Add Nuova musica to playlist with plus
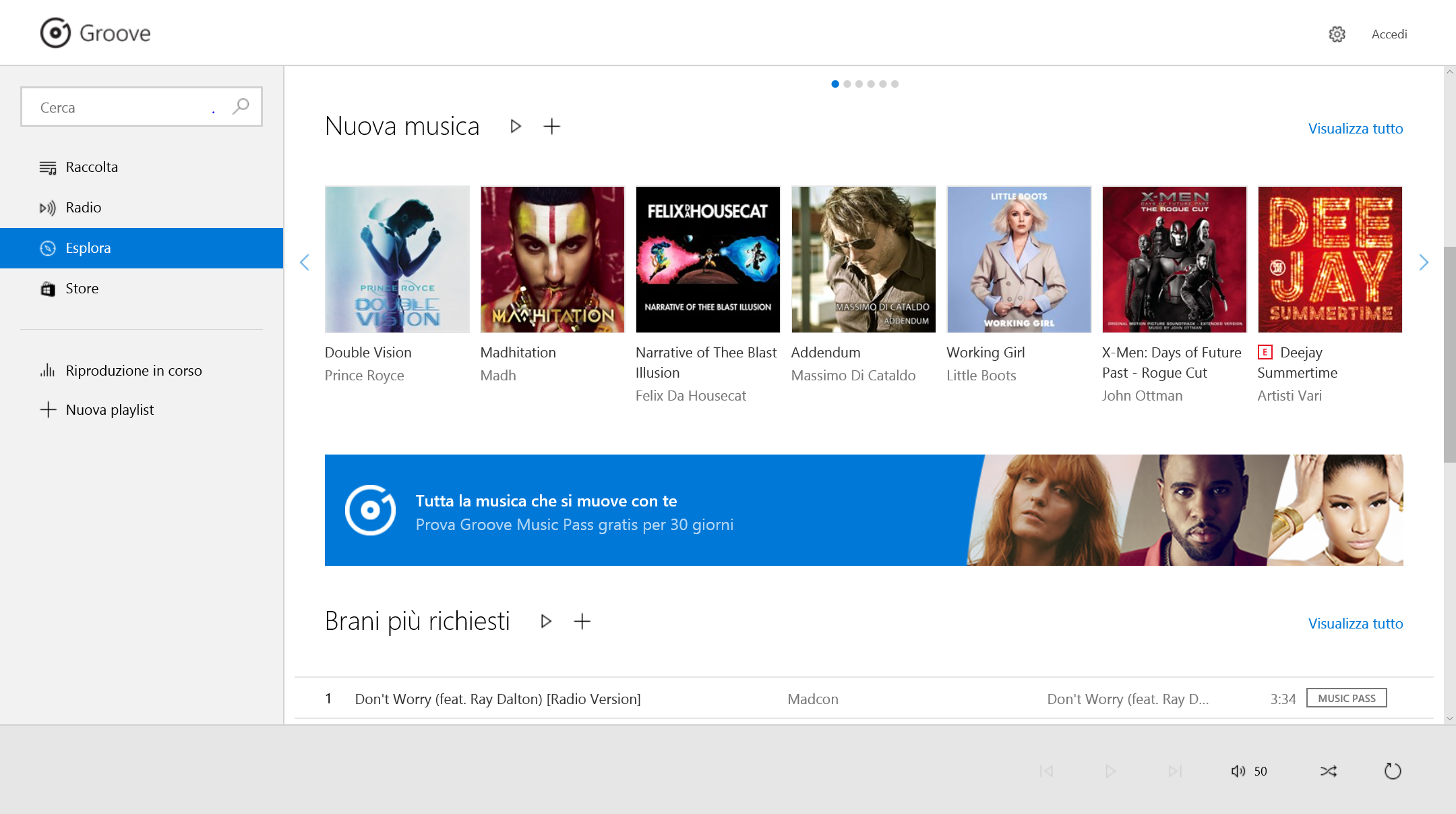This screenshot has width=1456, height=814. (x=552, y=126)
